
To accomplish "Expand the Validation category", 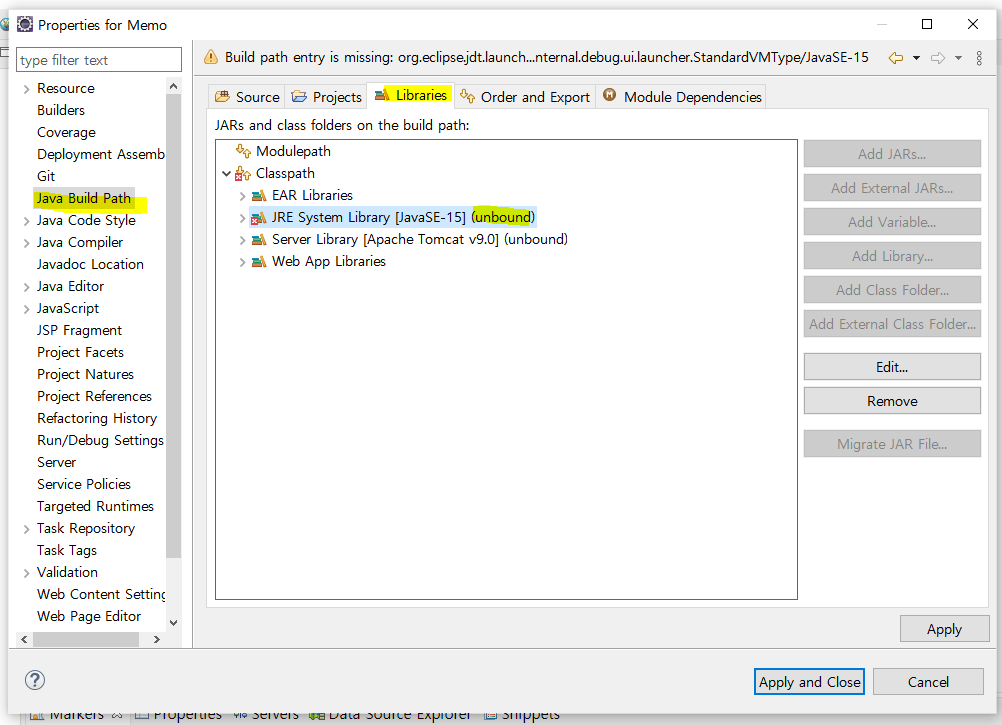I will pyautogui.click(x=26, y=573).
